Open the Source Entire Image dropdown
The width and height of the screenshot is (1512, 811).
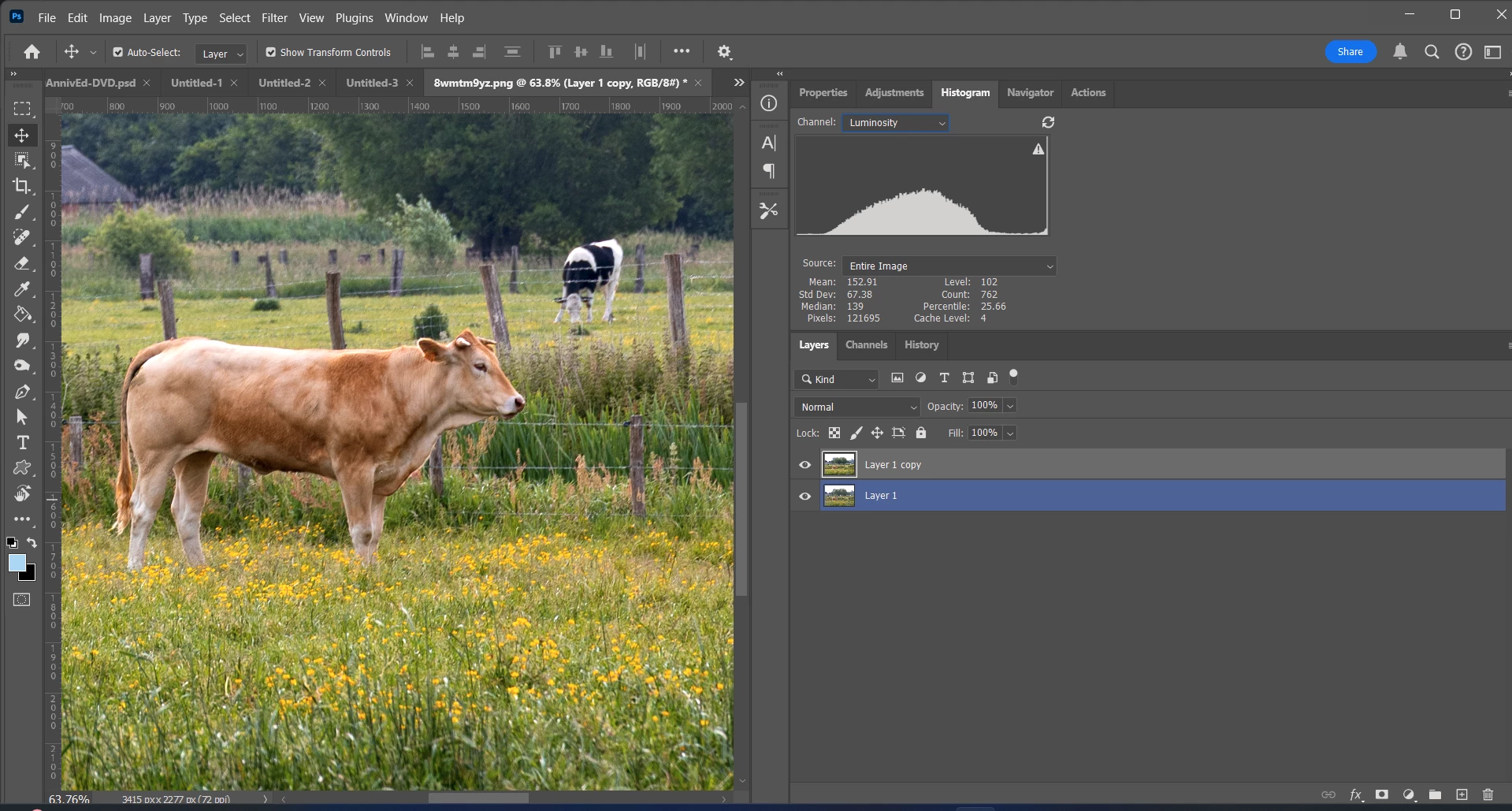tap(949, 266)
